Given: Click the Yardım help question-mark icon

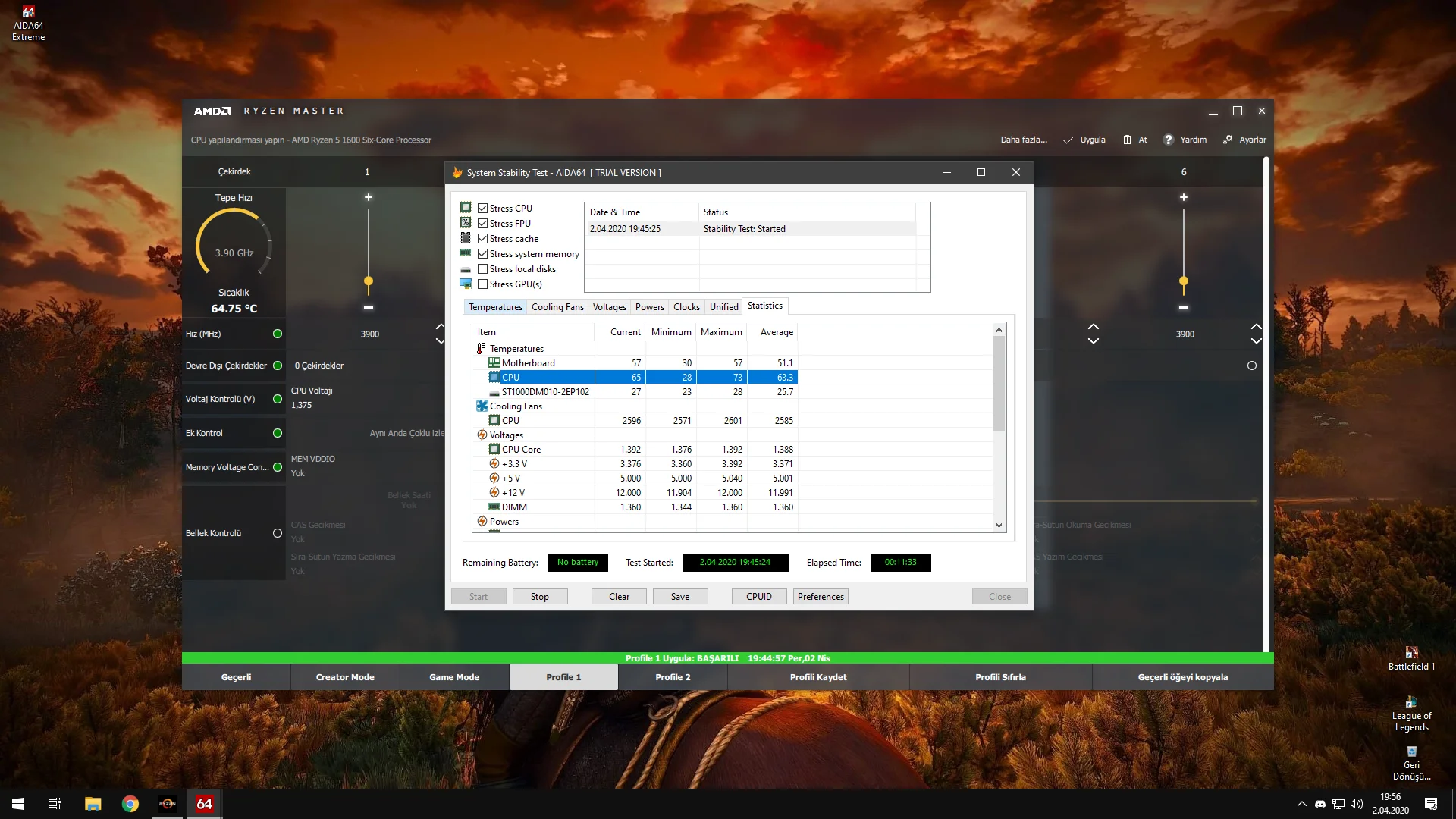Looking at the screenshot, I should (1168, 140).
